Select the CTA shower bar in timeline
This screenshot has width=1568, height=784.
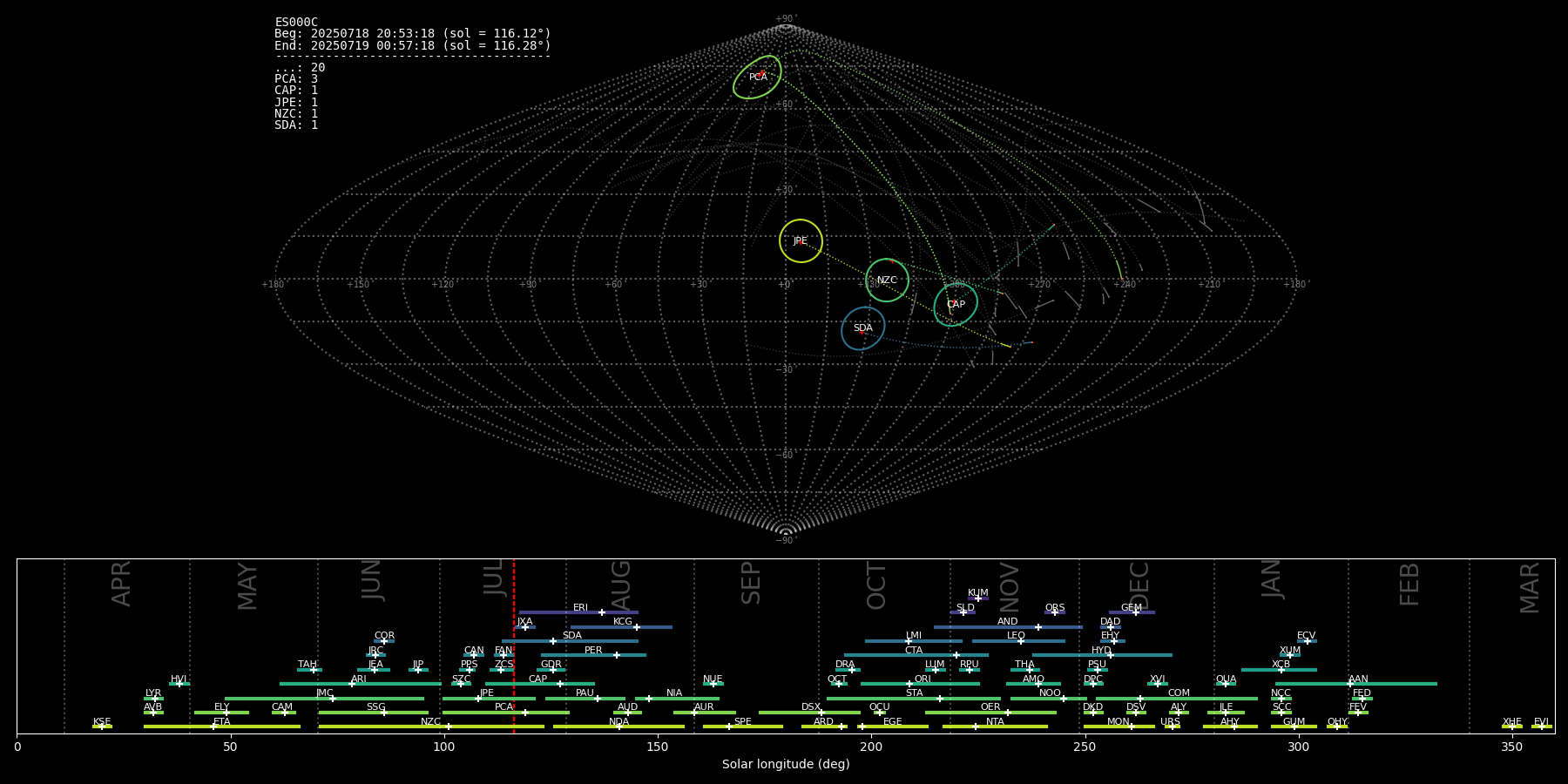pos(916,655)
